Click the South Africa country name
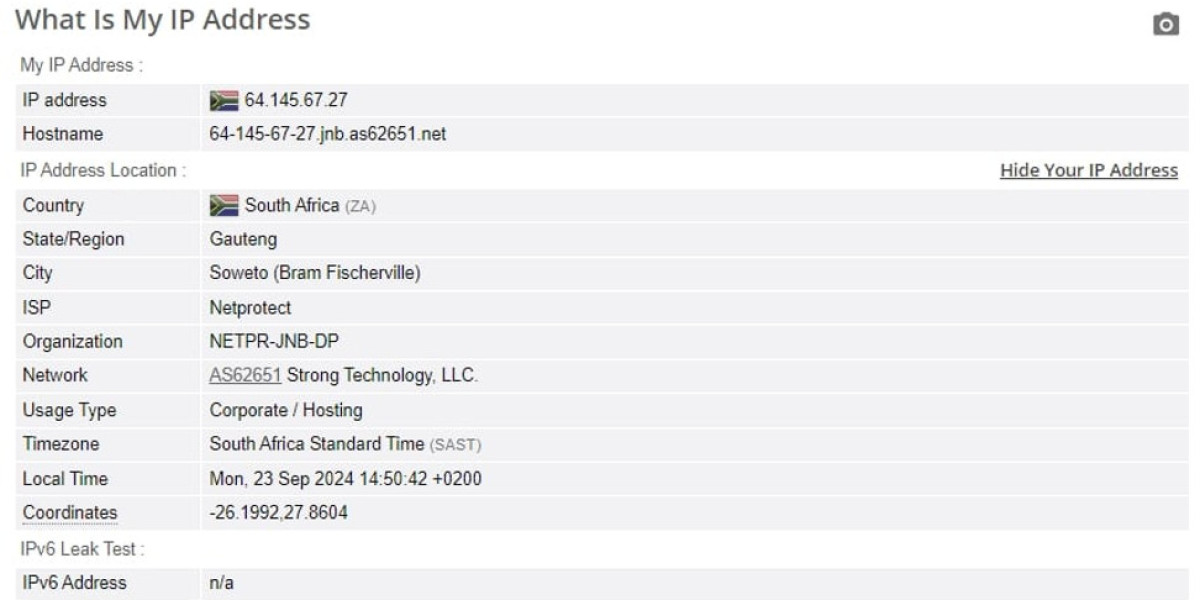Image resolution: width=1200 pixels, height=600 pixels. tap(292, 206)
